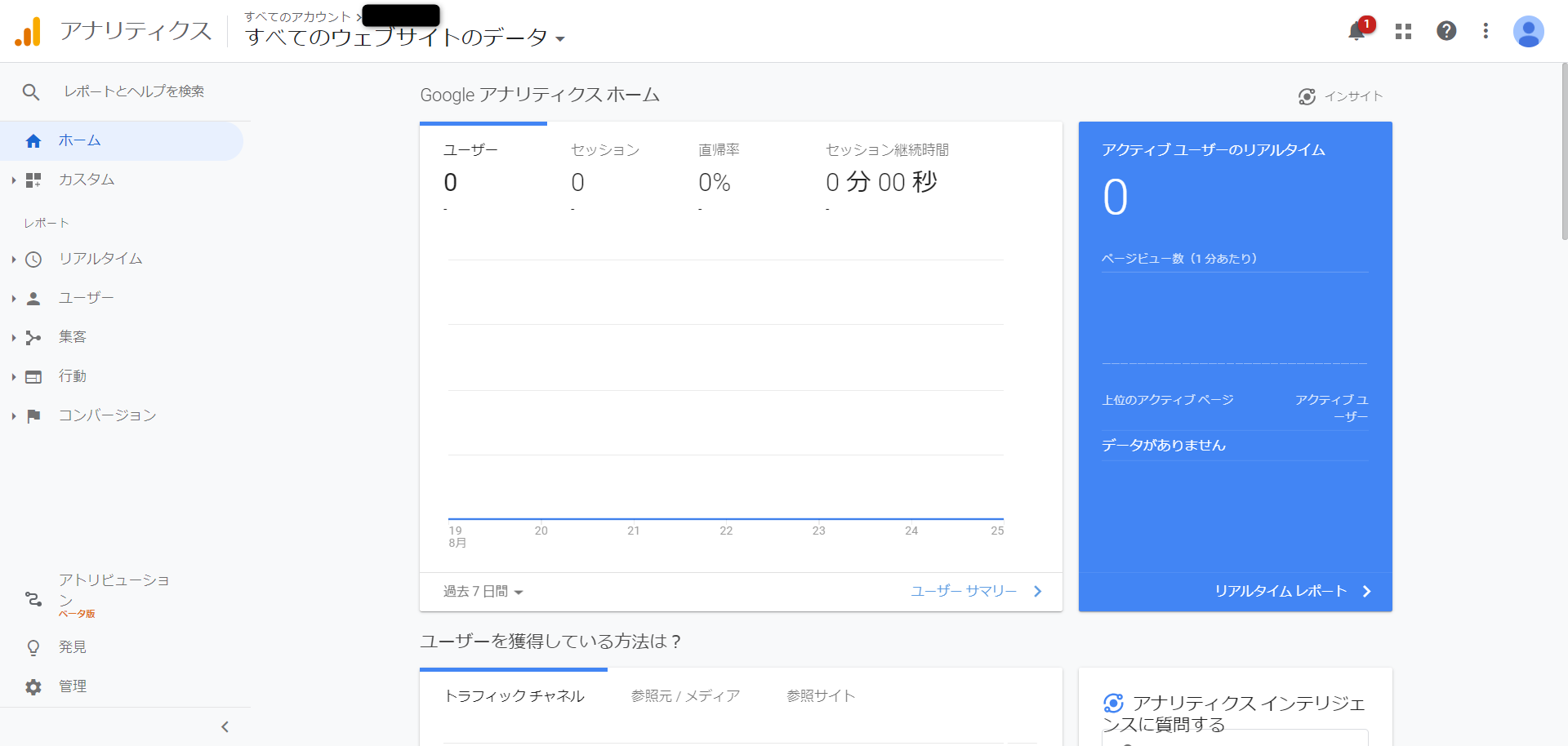Expand the 行動 reports arrow
1568x746 pixels.
(x=14, y=377)
